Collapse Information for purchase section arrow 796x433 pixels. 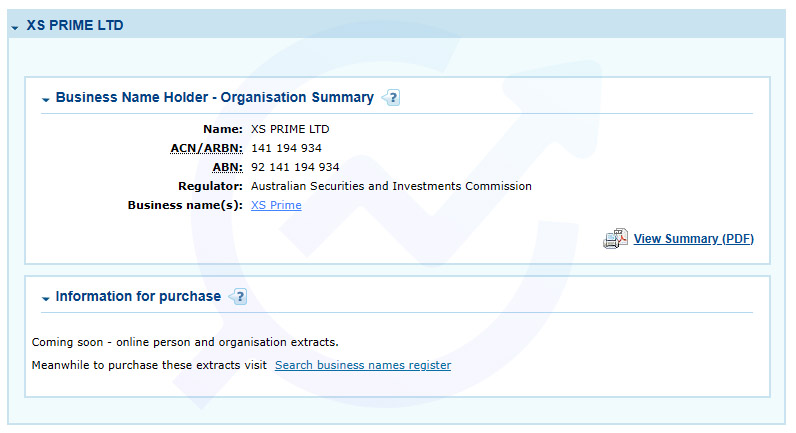click(x=46, y=298)
